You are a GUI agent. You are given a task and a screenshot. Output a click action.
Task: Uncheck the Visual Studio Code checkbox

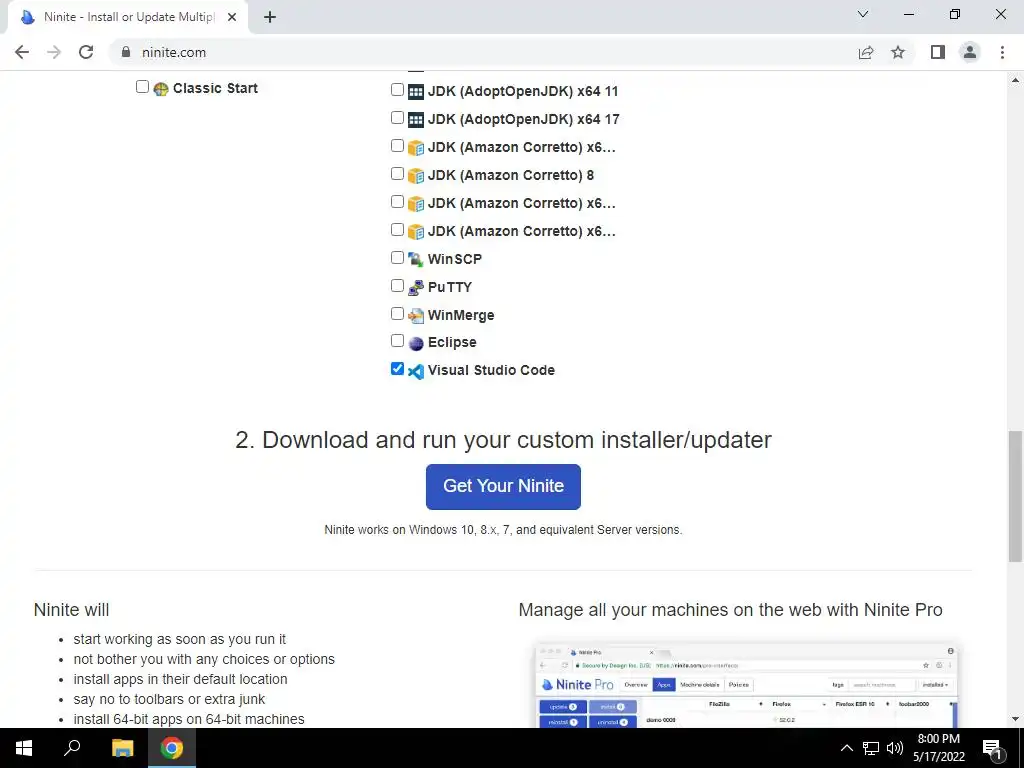tap(397, 369)
